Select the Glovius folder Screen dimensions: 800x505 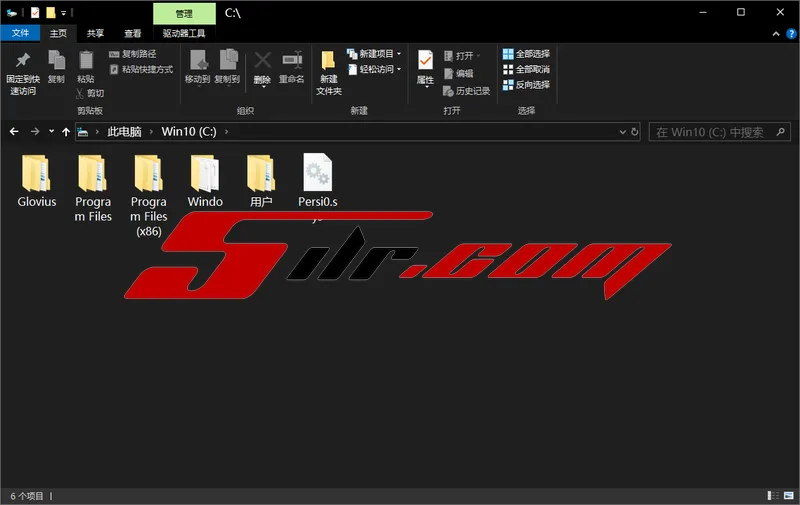(37, 181)
